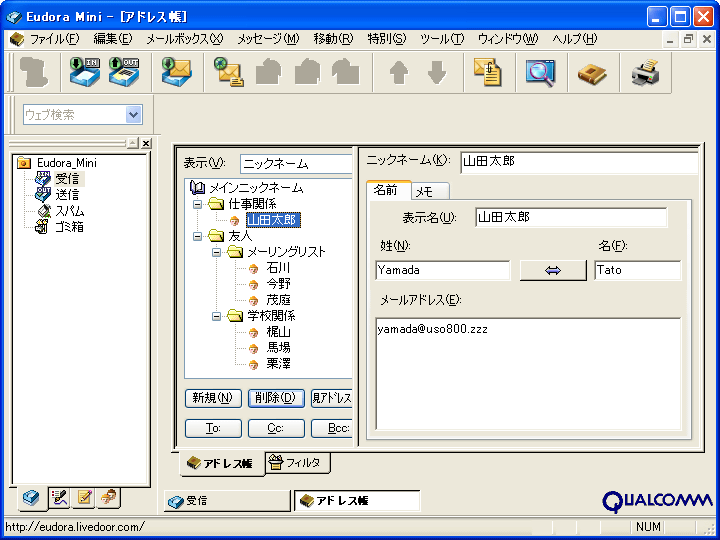Compose a new message toolbar icon

coord(229,72)
